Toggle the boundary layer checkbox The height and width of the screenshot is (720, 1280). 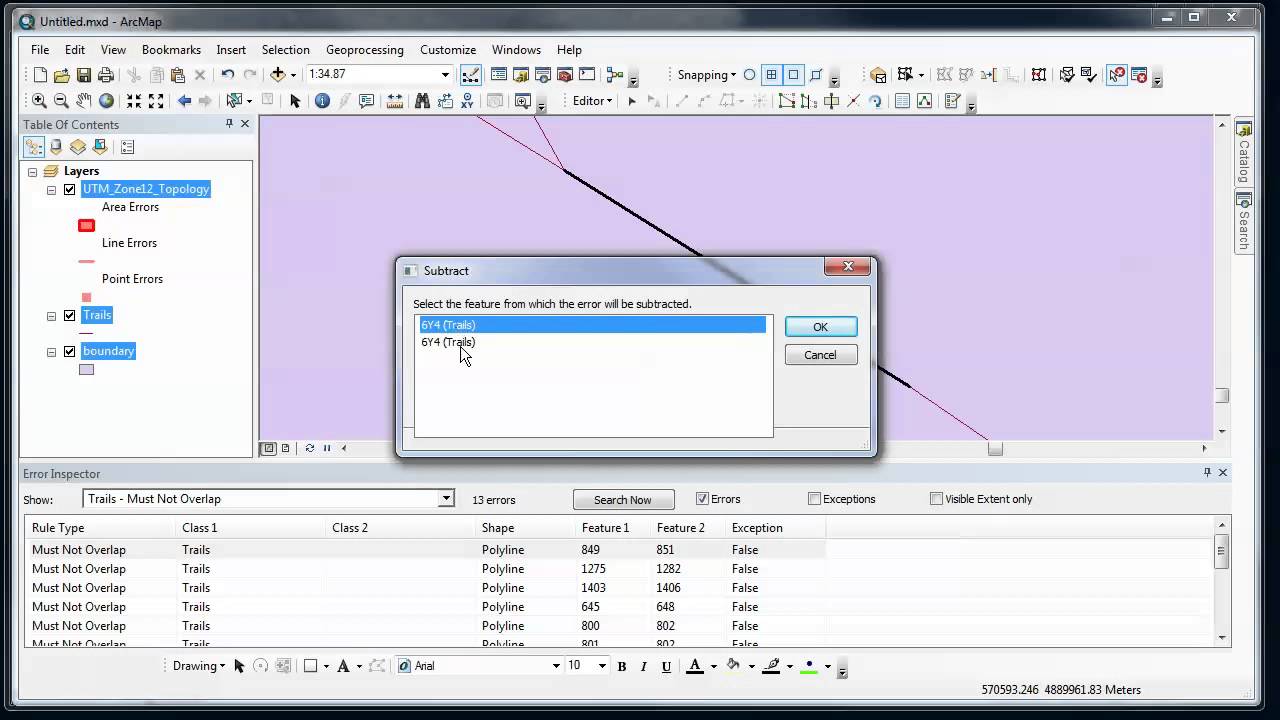(69, 351)
